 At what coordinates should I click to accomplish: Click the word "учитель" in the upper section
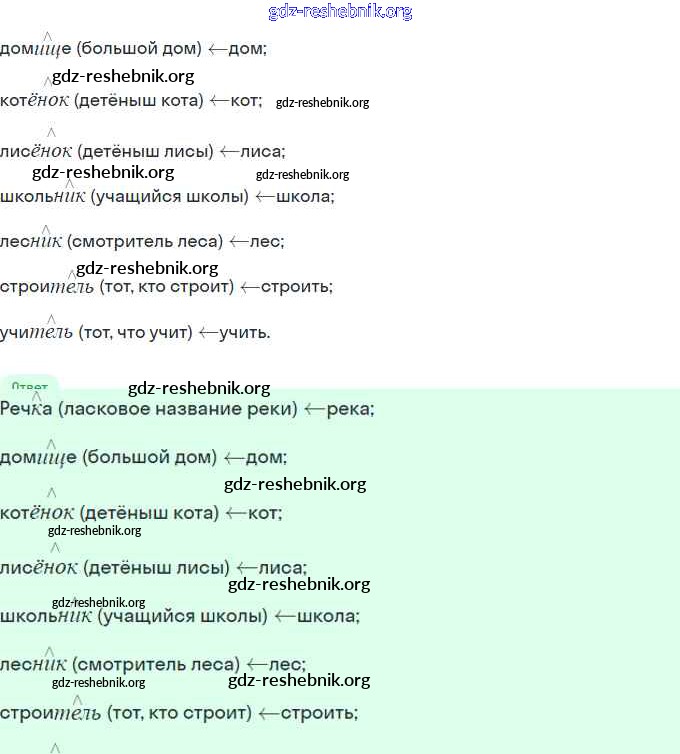click(x=37, y=332)
